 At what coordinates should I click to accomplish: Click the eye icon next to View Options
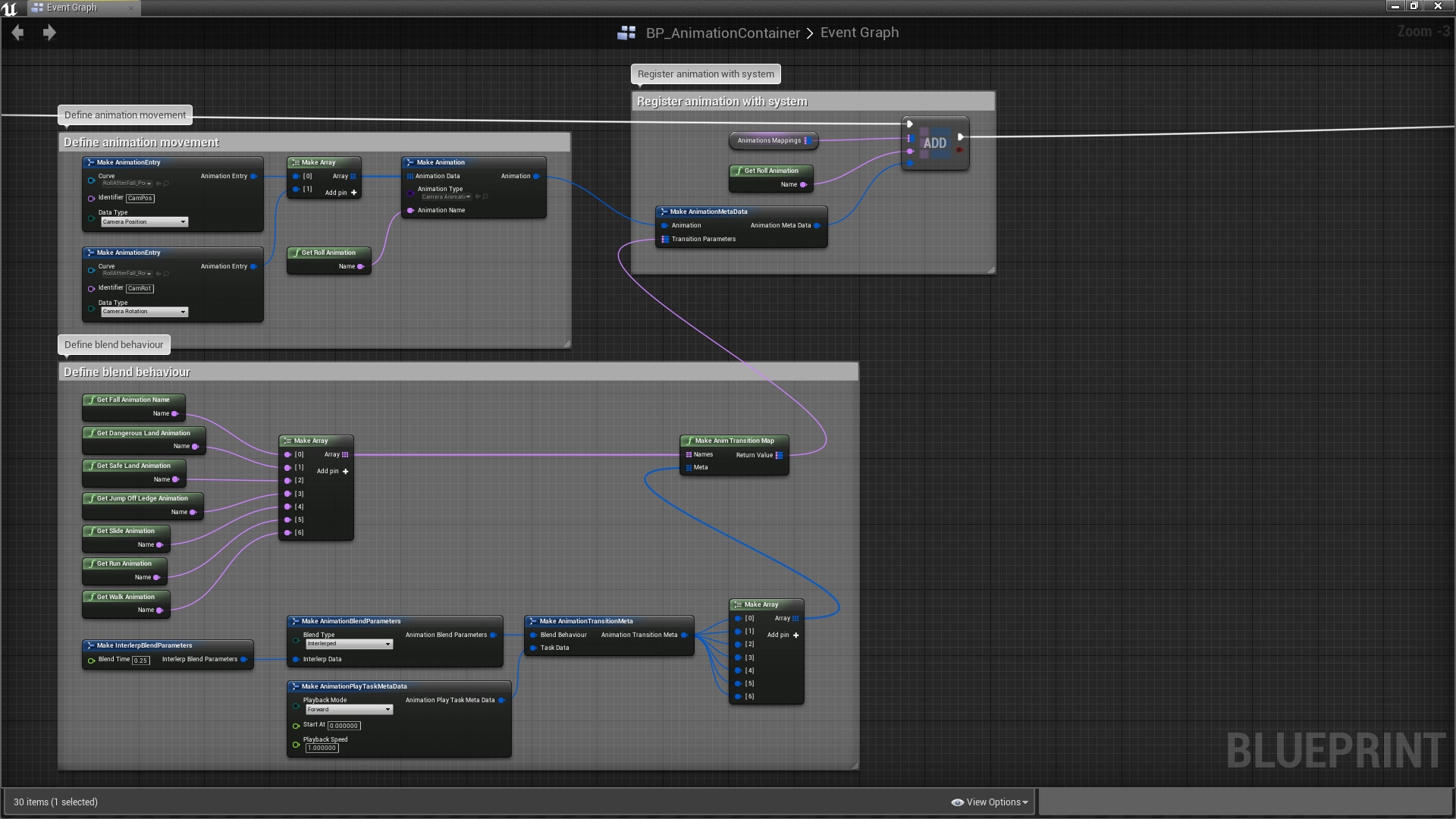pos(958,802)
